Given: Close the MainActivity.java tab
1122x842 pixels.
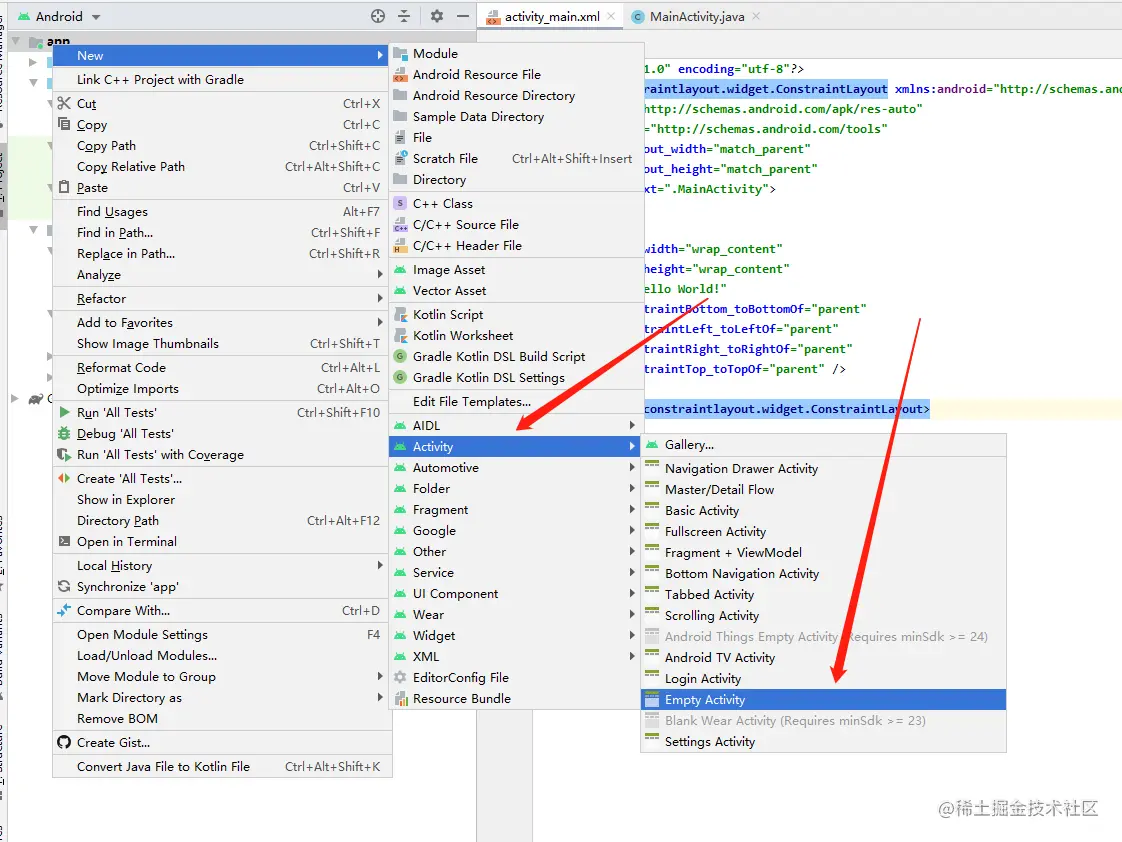Looking at the screenshot, I should [x=756, y=16].
